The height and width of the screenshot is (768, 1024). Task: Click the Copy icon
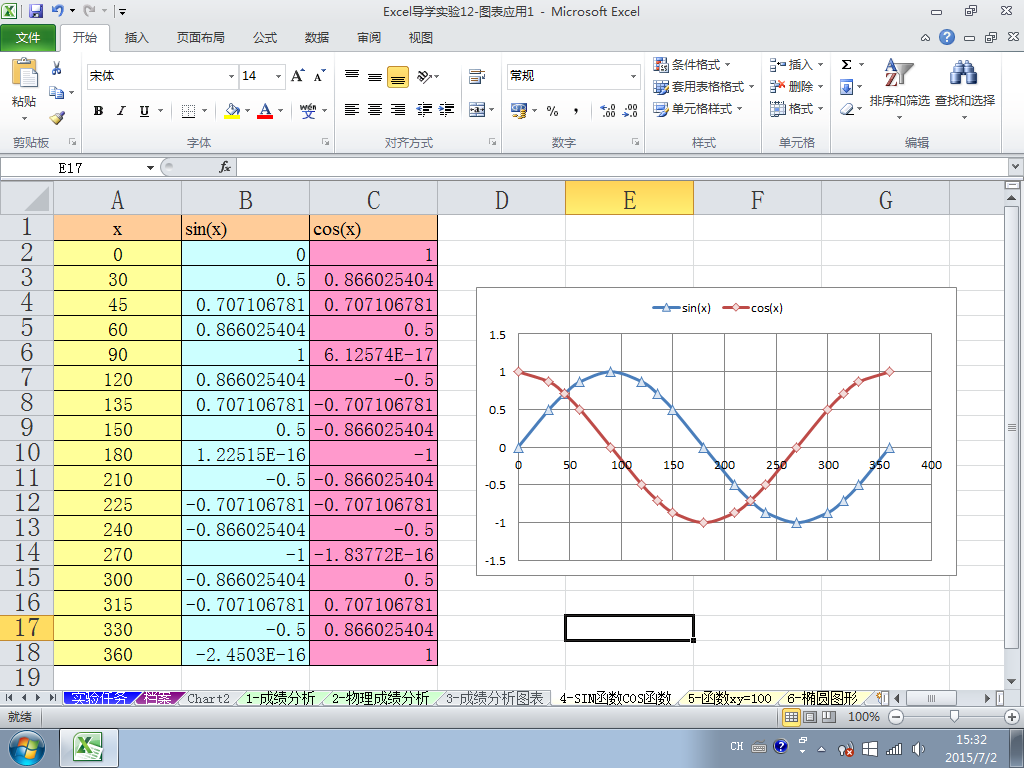point(57,93)
